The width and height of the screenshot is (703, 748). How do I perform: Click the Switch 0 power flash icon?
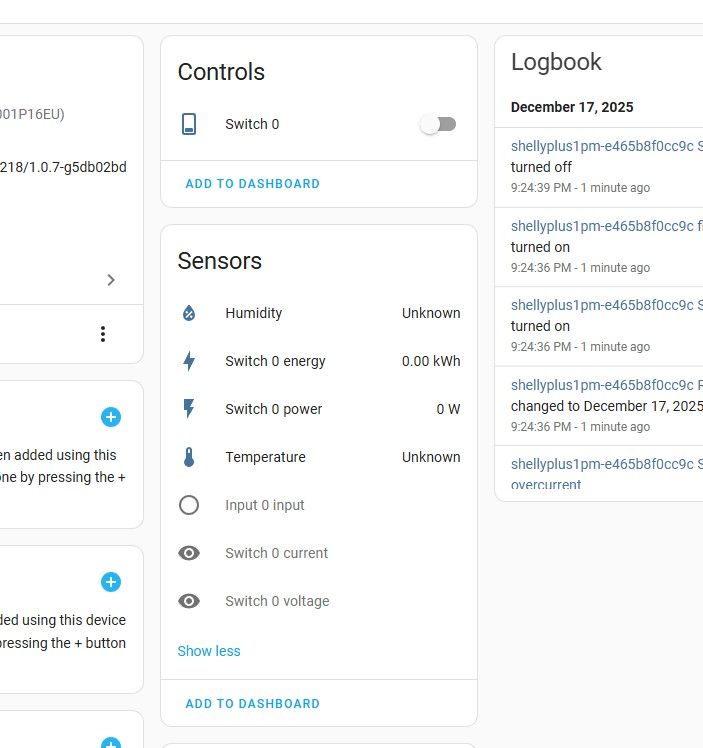(x=189, y=409)
